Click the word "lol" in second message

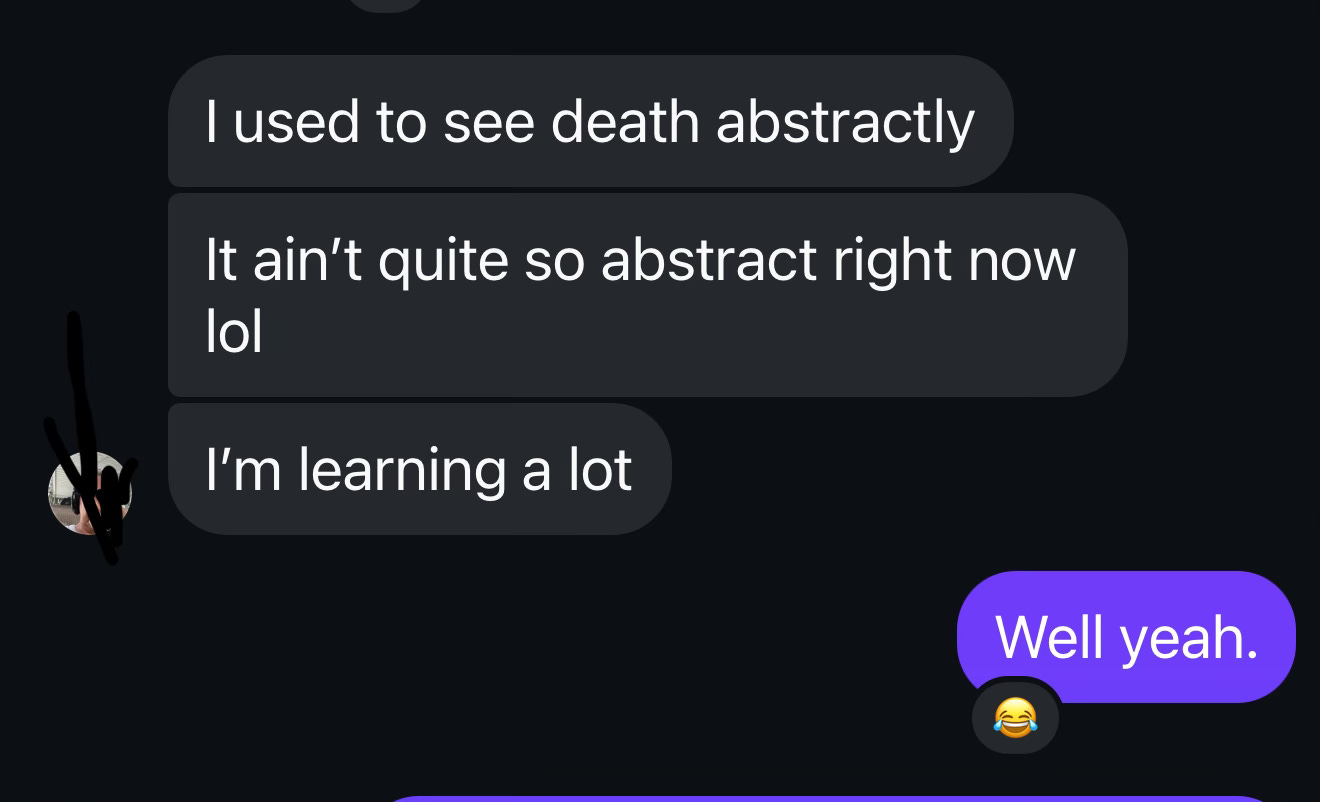(234, 331)
